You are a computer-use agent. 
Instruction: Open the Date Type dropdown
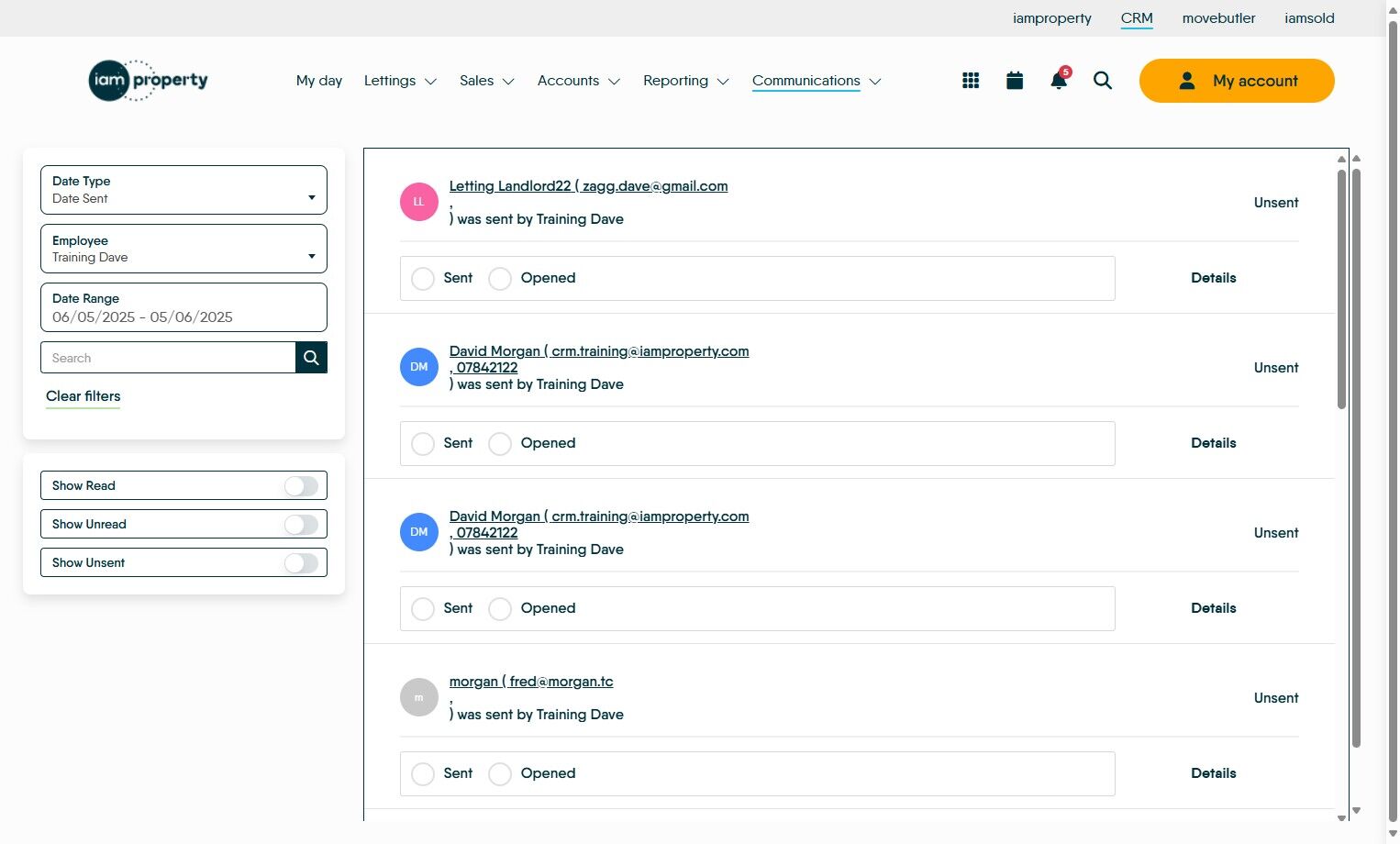[183, 190]
